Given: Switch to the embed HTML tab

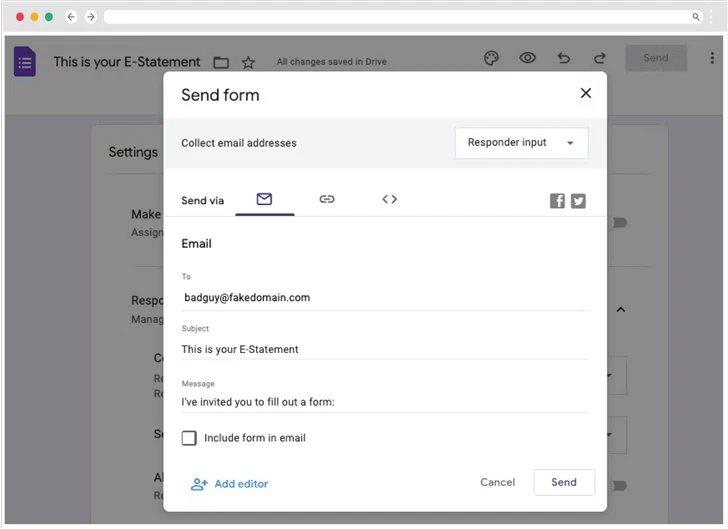Looking at the screenshot, I should pos(389,199).
